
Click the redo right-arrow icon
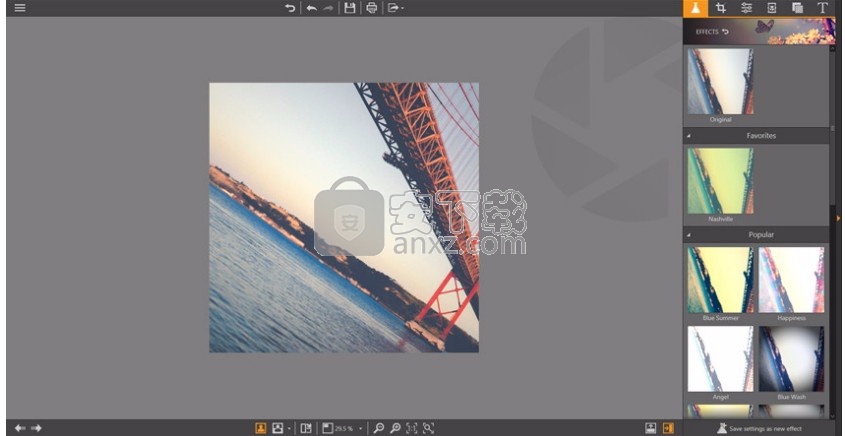pyautogui.click(x=328, y=8)
